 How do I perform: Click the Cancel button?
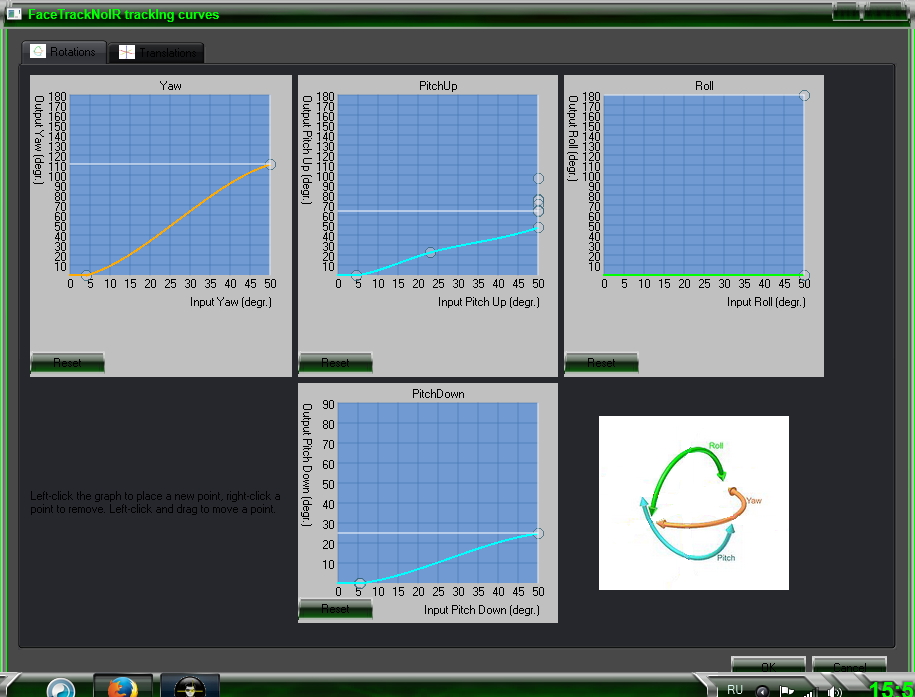coord(849,666)
